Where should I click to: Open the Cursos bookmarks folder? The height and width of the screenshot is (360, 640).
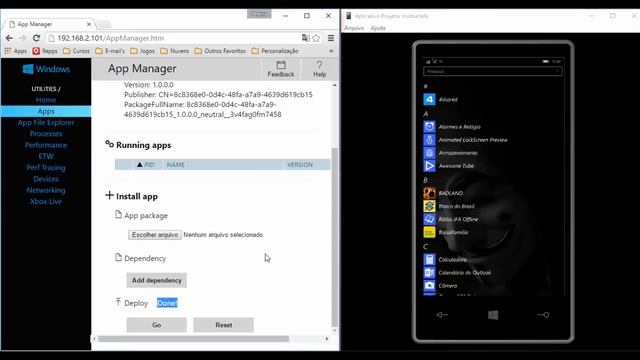pyautogui.click(x=76, y=51)
